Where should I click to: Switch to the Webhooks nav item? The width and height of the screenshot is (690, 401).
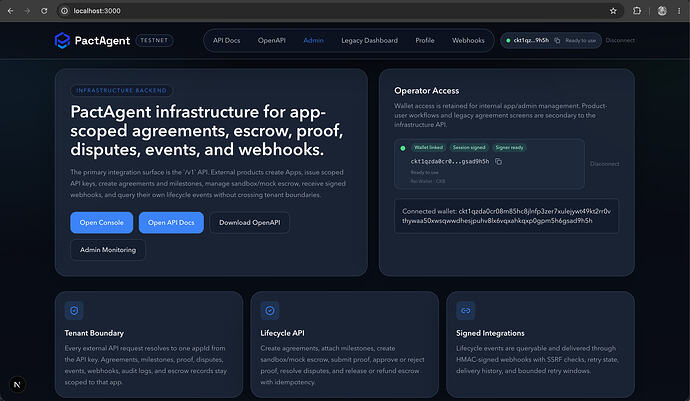coord(468,40)
